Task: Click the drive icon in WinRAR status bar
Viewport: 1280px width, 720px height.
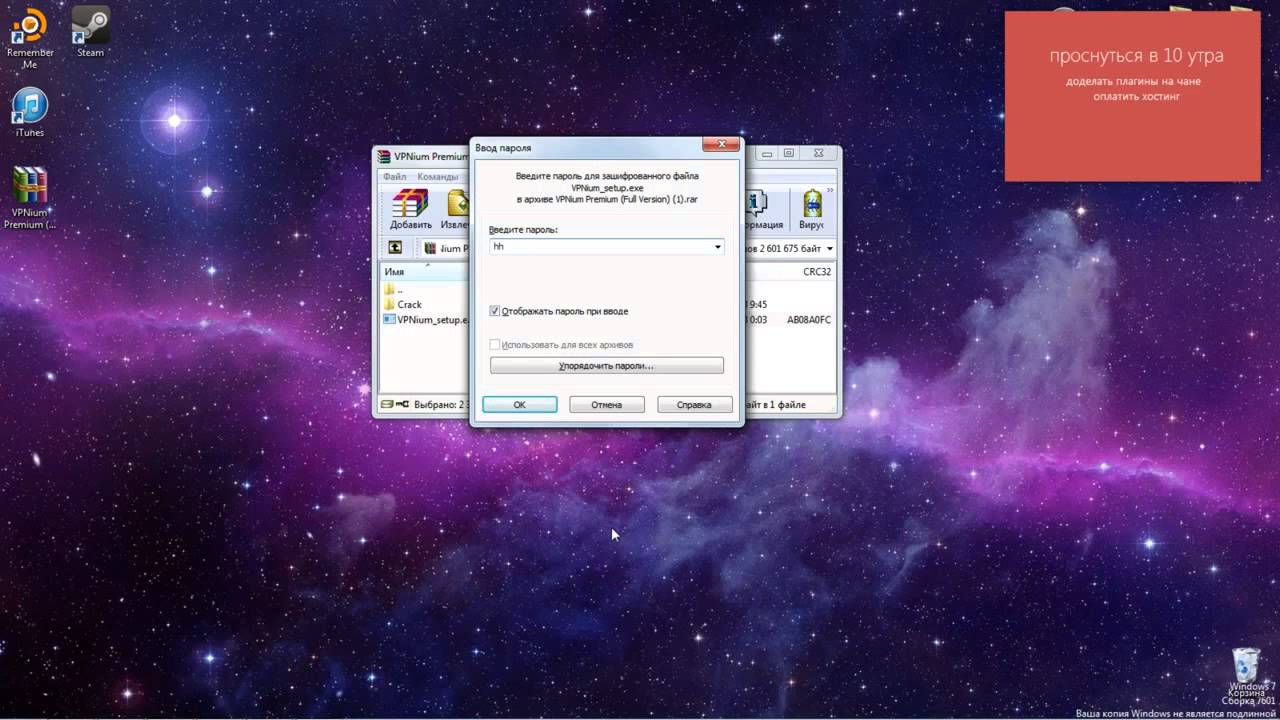Action: [x=387, y=405]
